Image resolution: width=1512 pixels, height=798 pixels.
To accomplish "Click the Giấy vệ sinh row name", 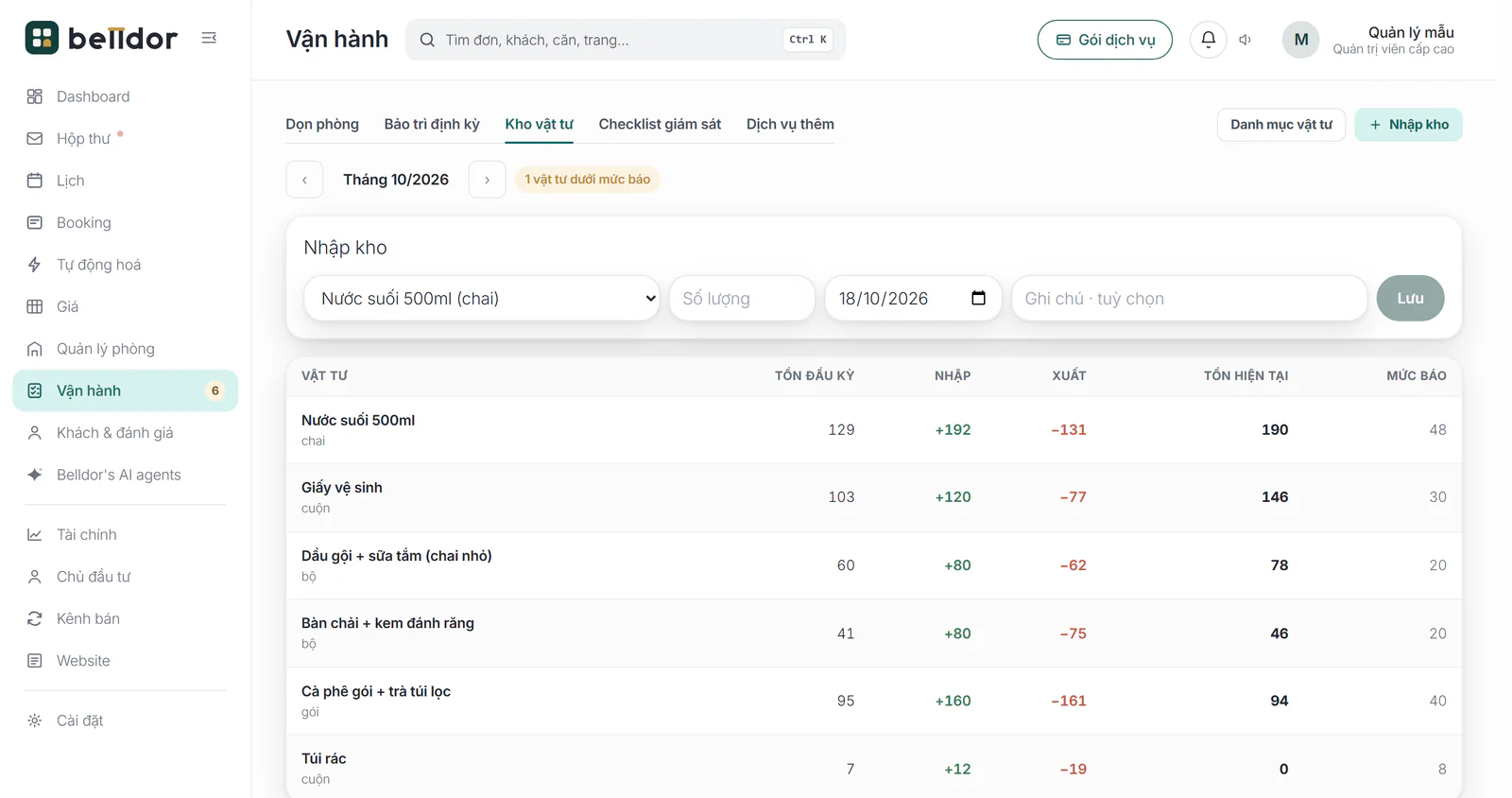I will click(x=342, y=488).
